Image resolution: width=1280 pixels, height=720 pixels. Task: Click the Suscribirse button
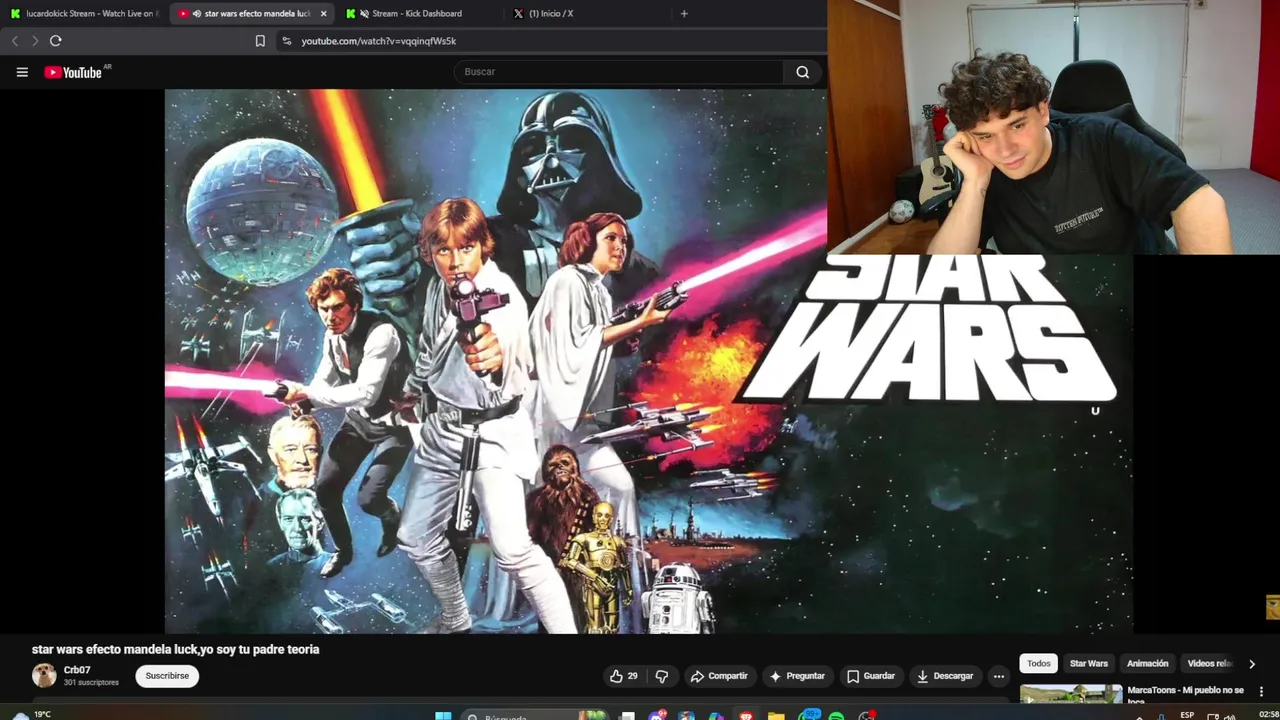pos(167,676)
